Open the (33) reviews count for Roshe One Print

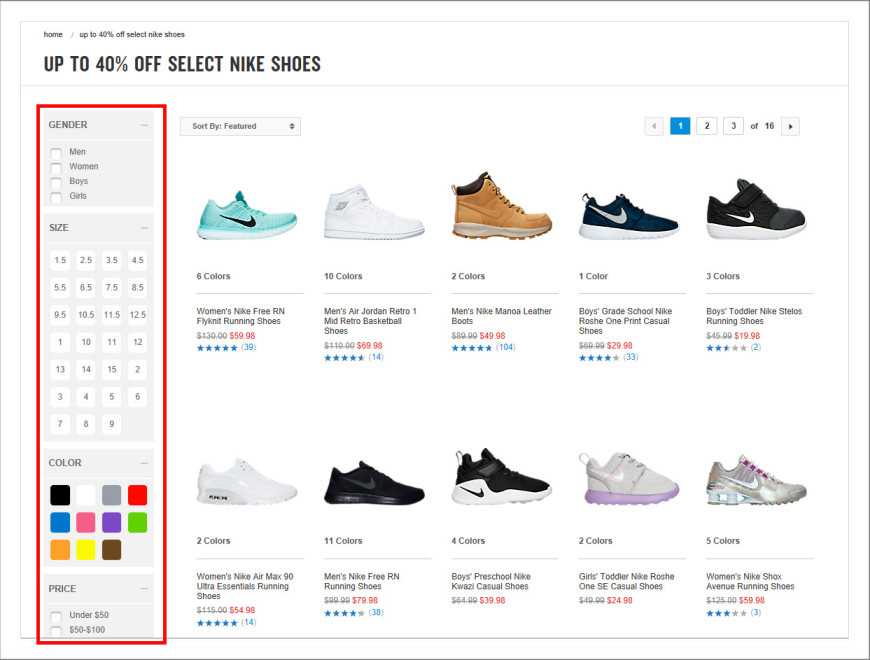click(x=631, y=357)
